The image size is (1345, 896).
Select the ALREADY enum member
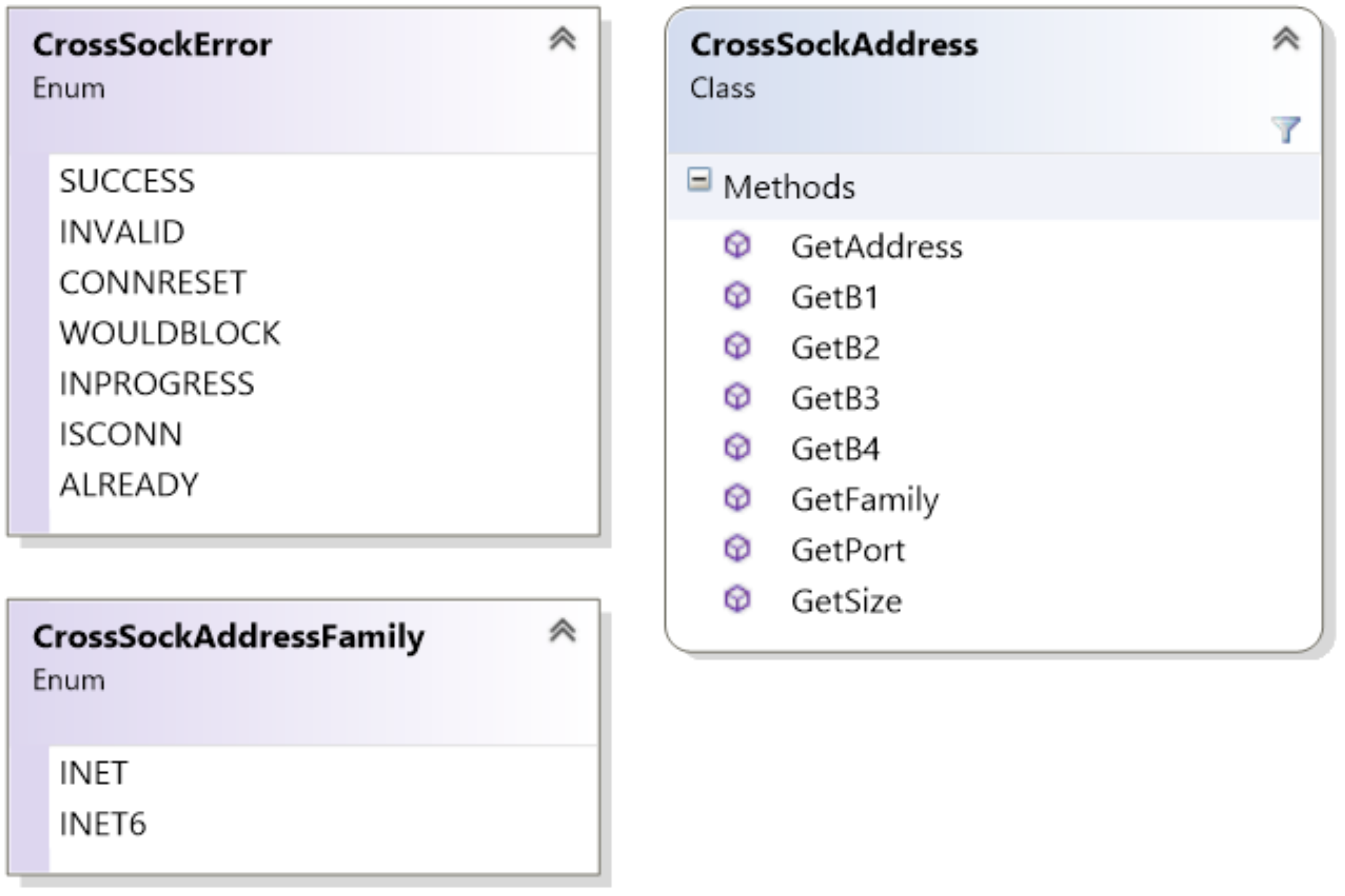pos(129,485)
